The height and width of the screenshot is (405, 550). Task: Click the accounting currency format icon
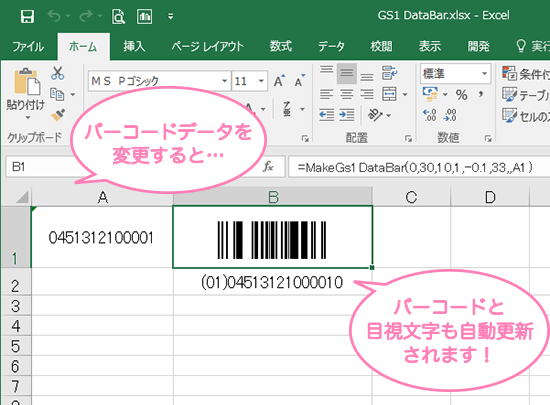click(x=430, y=94)
